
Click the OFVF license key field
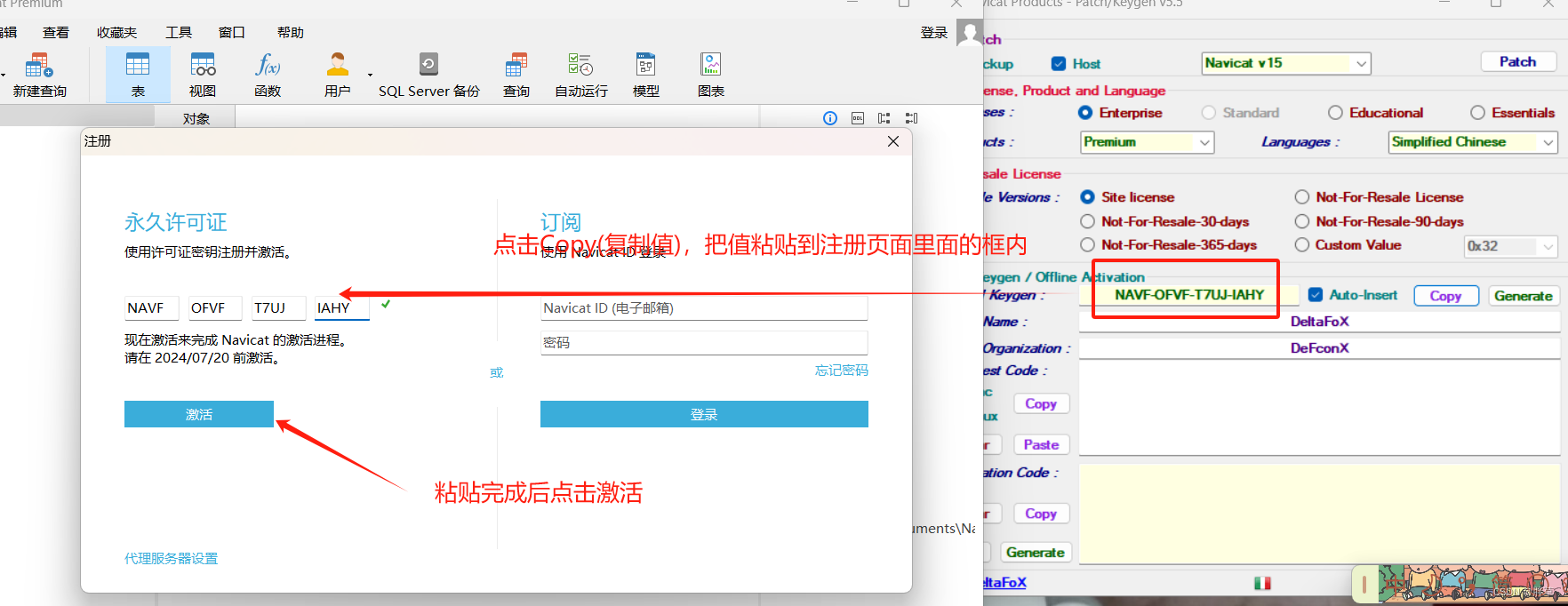click(x=215, y=307)
